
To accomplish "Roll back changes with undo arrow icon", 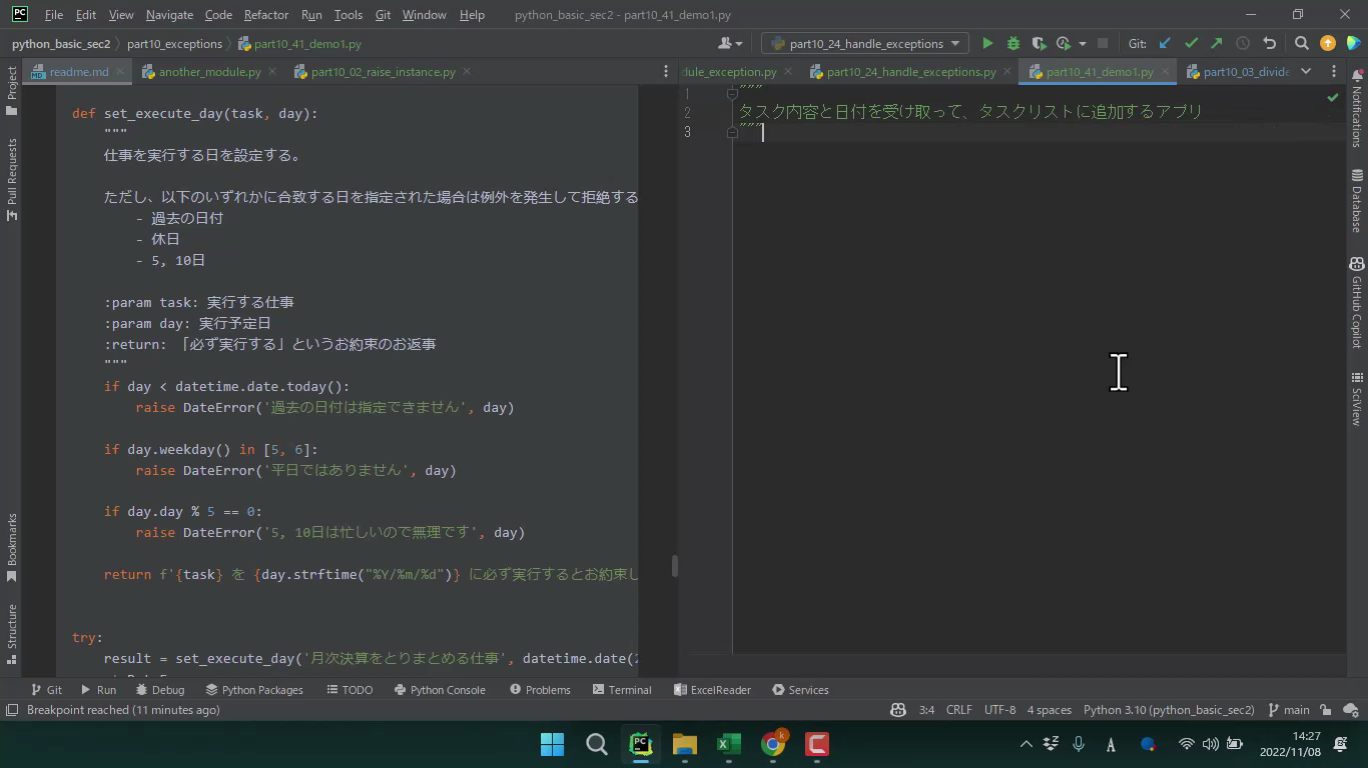I will (1270, 43).
